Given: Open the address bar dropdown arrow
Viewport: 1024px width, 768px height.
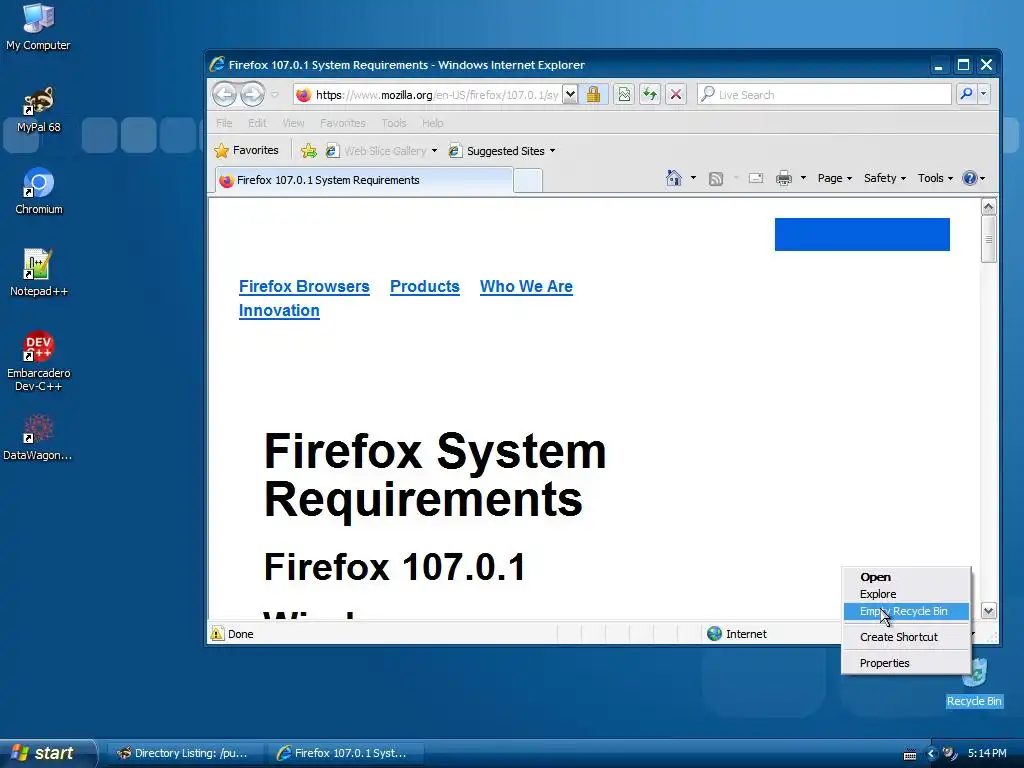Looking at the screenshot, I should click(x=570, y=95).
